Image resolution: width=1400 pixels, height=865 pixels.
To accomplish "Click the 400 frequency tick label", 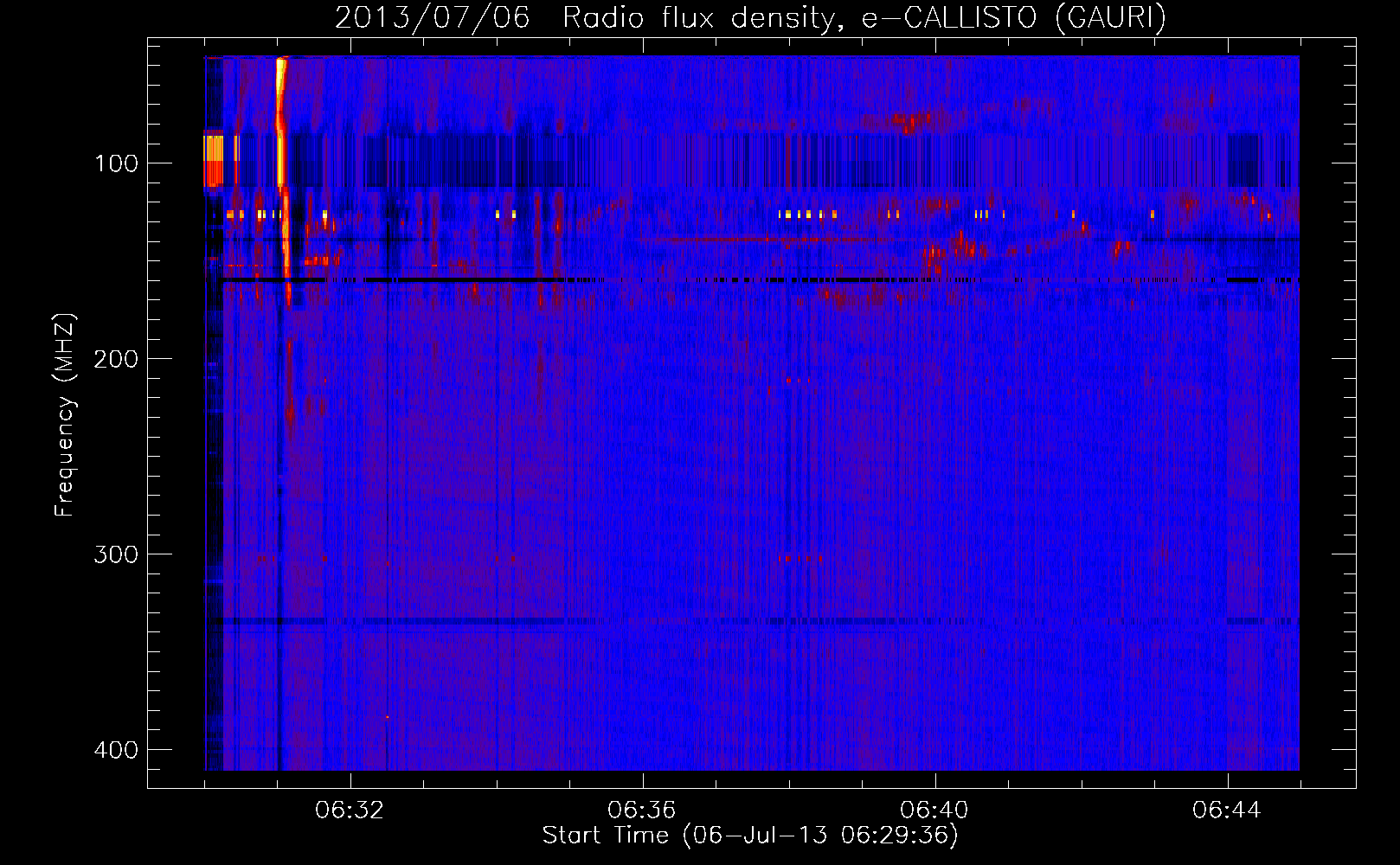I will coord(116,750).
